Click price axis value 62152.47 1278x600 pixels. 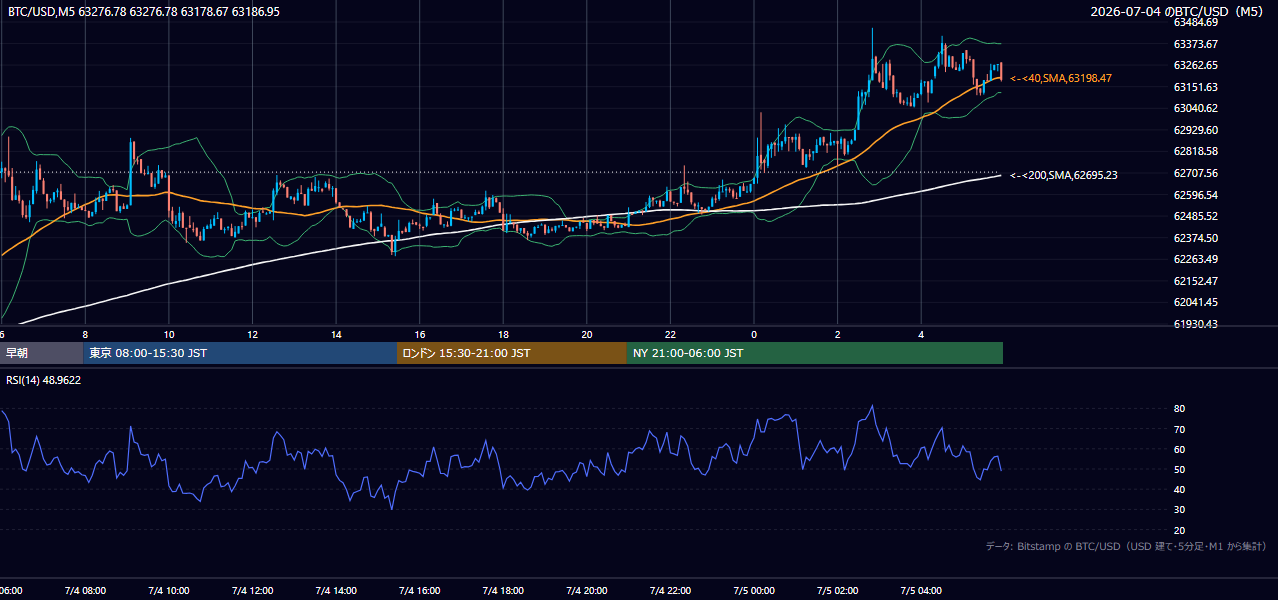(1195, 281)
